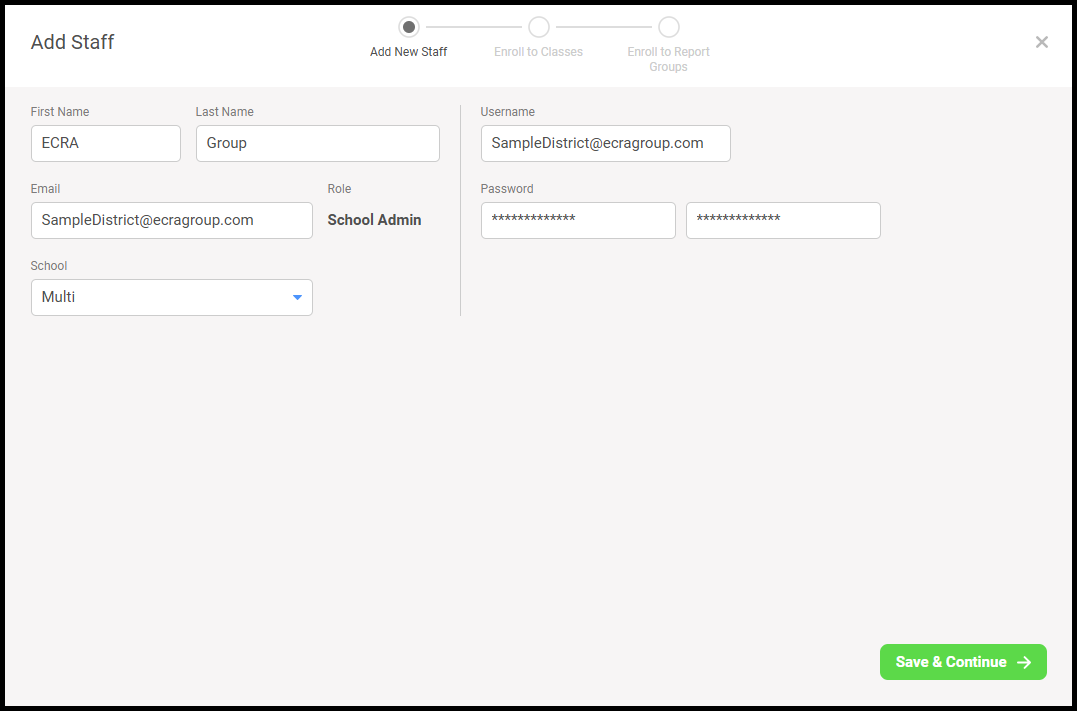
Task: Select the Enroll to Report Groups step circle
Action: 668,27
